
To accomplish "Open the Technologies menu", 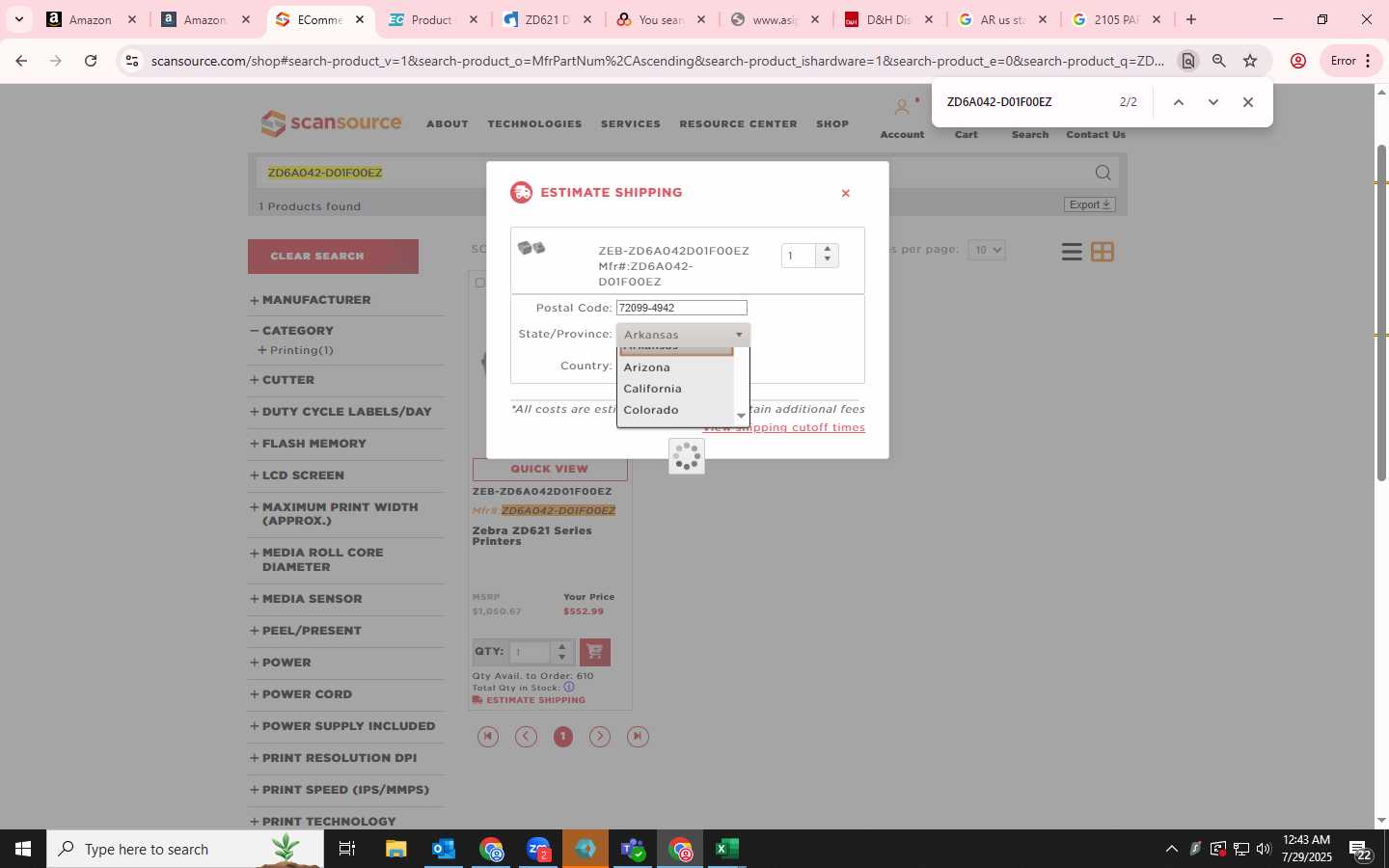I will coord(534,124).
